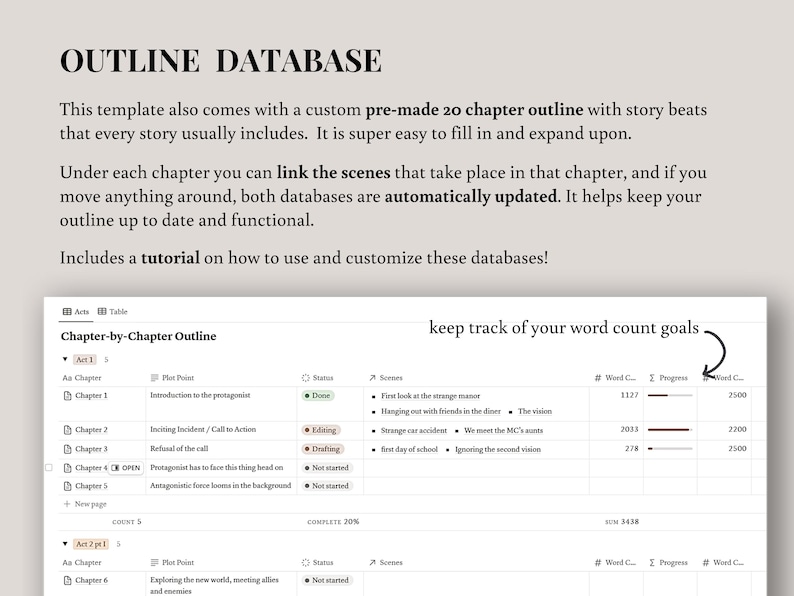Open scene 'Ignoring the second vision'
Screen dimensions: 794x596
click(x=498, y=449)
